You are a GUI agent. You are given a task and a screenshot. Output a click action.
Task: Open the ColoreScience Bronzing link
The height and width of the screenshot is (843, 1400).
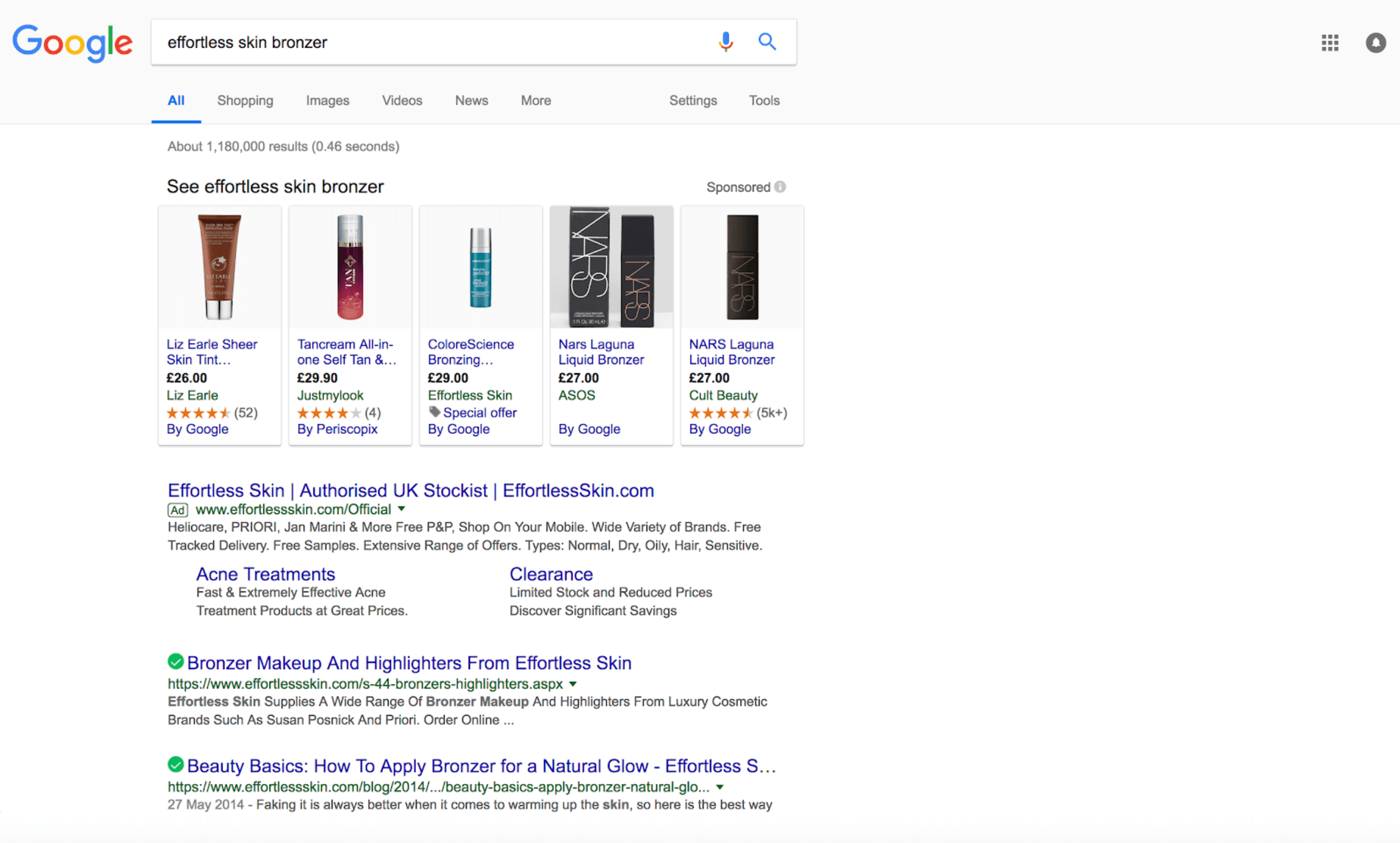pyautogui.click(x=470, y=352)
